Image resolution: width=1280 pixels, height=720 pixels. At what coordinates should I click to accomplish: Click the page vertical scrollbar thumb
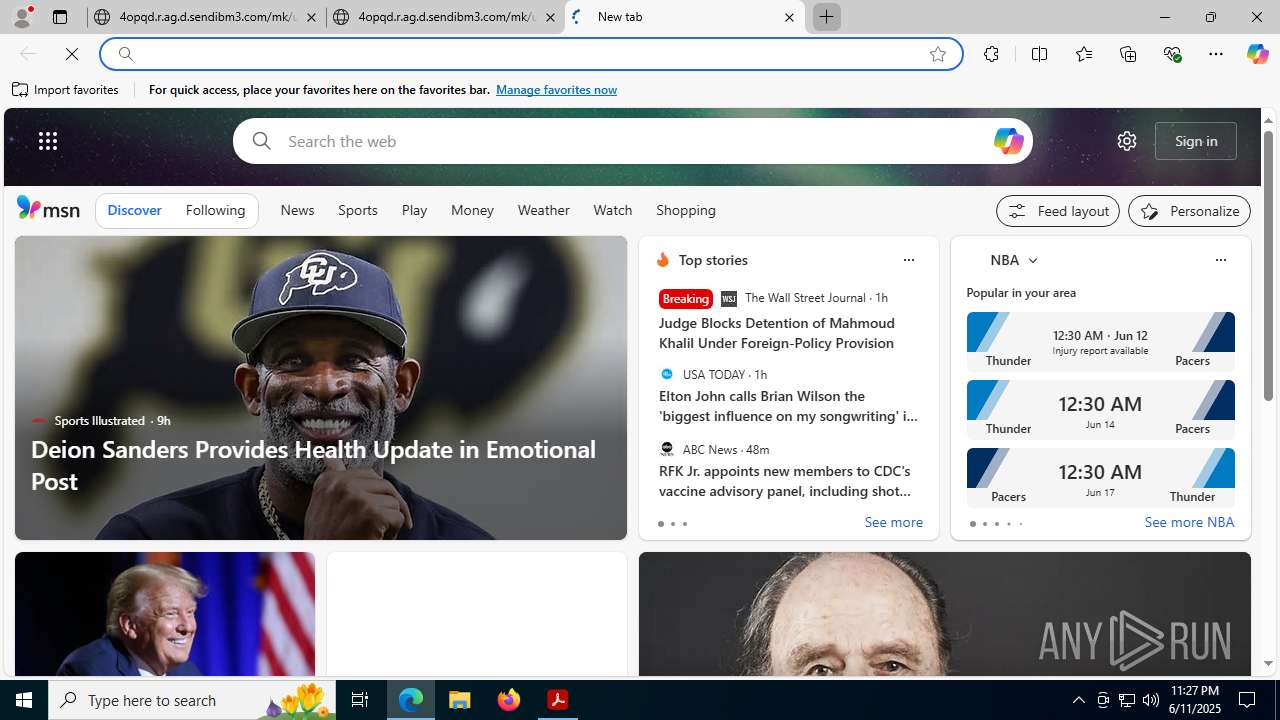tap(1268, 266)
